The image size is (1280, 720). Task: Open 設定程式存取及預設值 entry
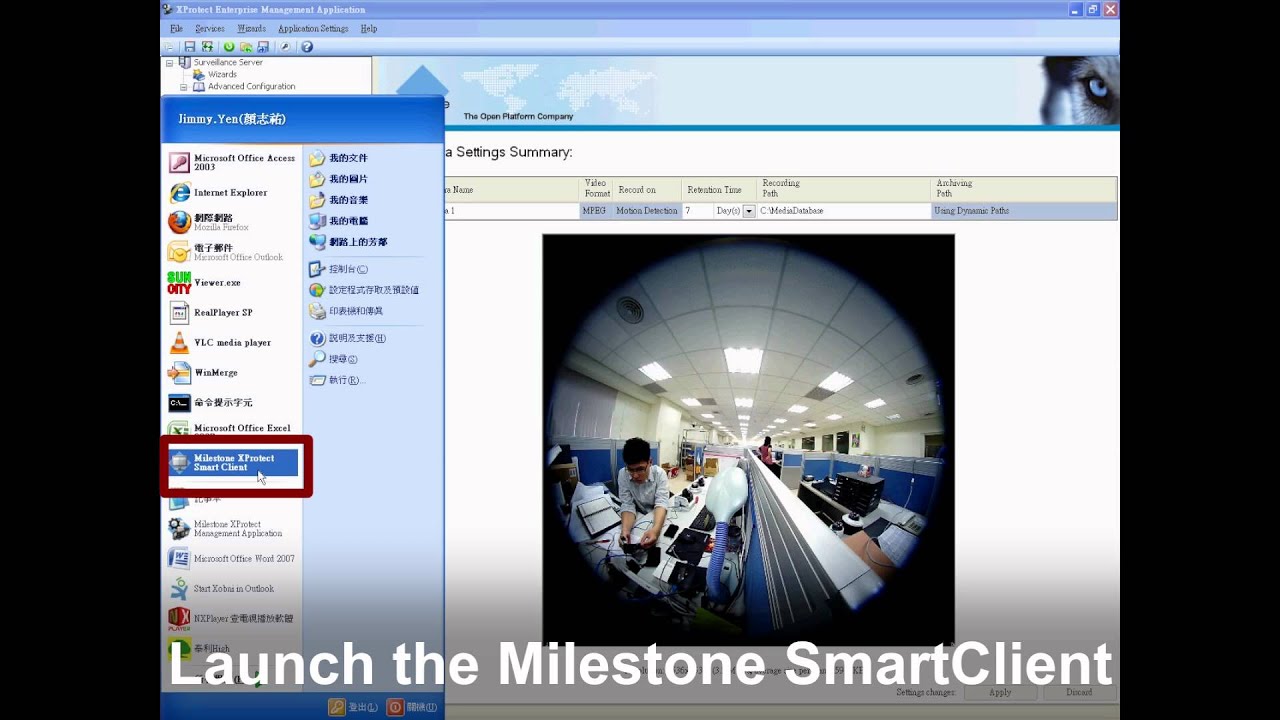(x=364, y=290)
